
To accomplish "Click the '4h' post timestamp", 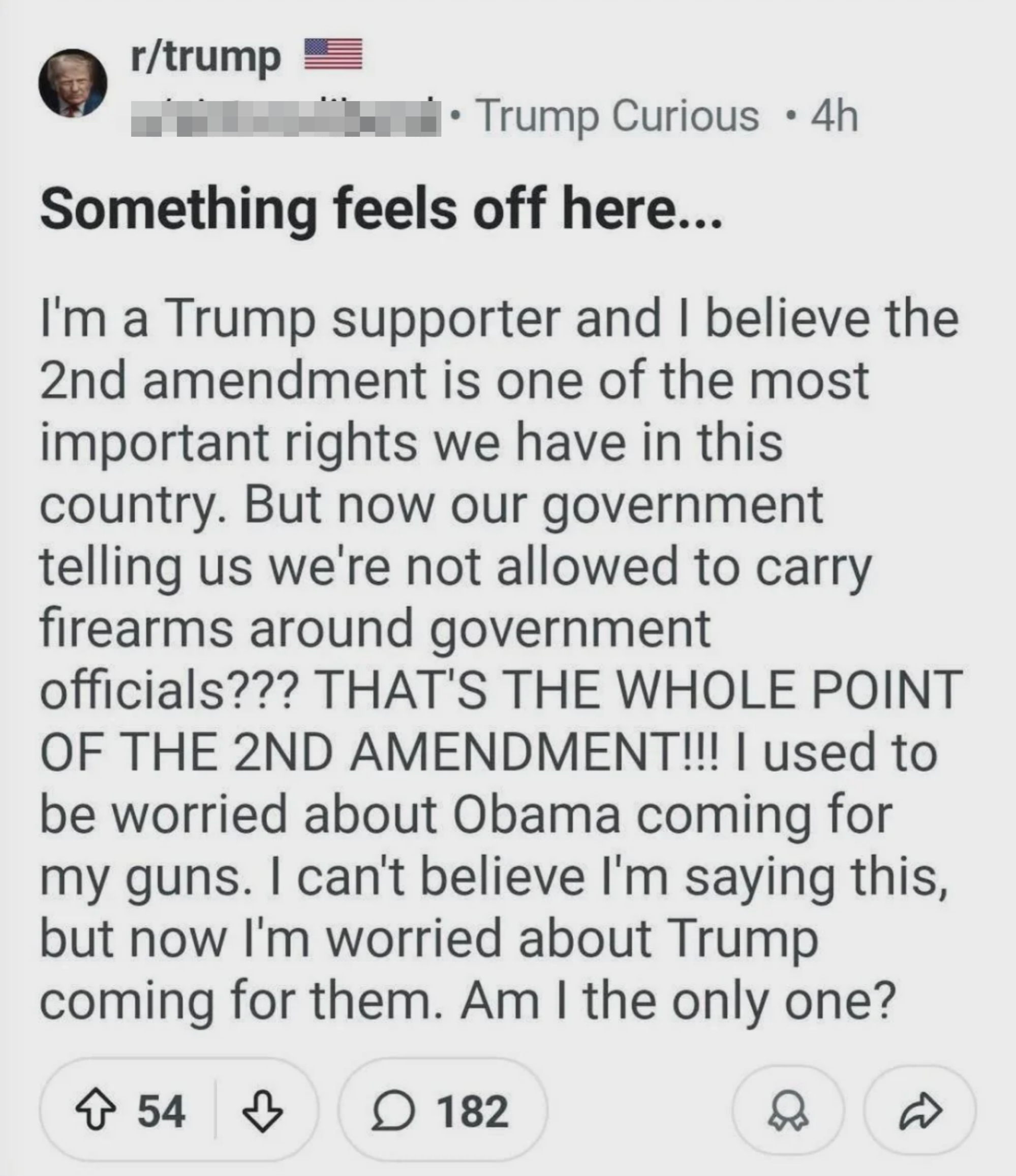I will (835, 116).
